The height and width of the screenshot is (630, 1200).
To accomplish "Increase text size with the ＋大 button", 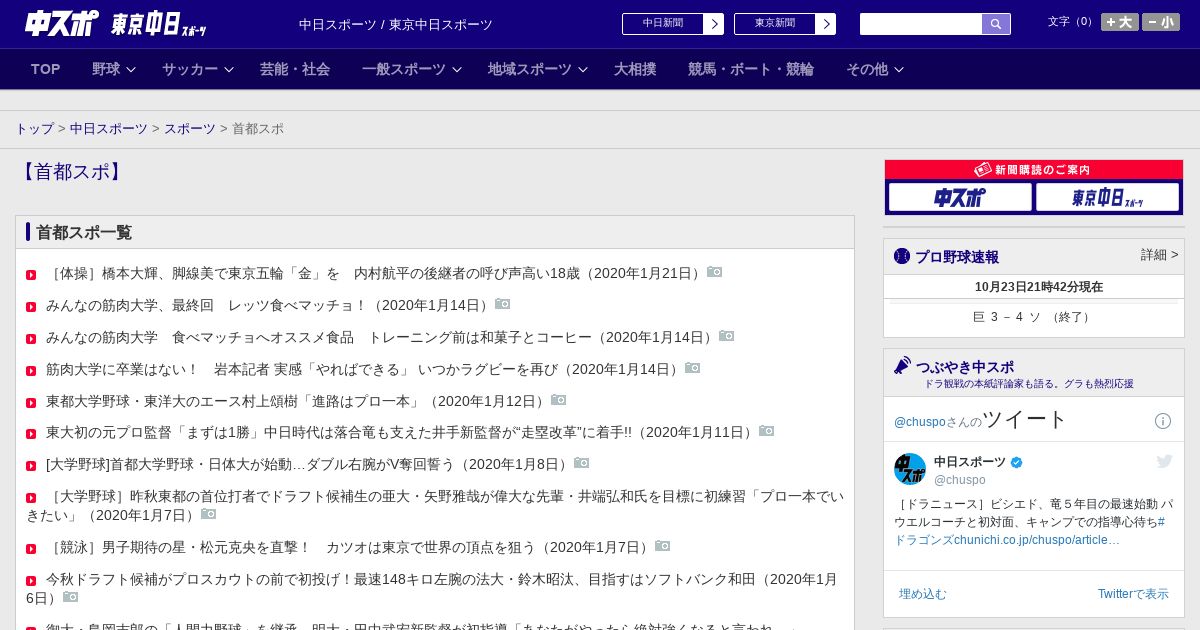I will coord(1120,22).
